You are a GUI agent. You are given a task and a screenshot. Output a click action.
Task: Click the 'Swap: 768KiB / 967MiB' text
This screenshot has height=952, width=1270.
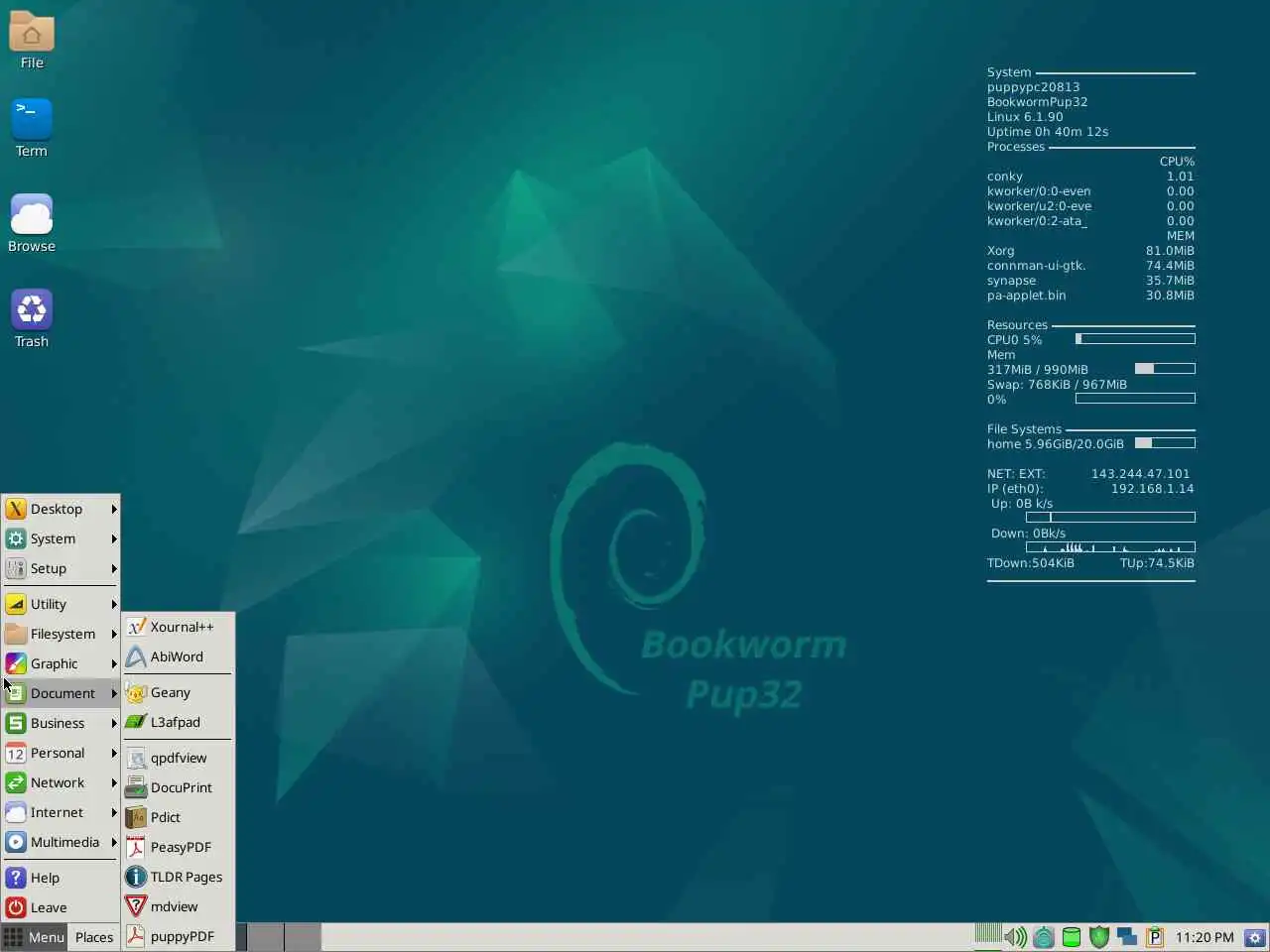[1057, 385]
